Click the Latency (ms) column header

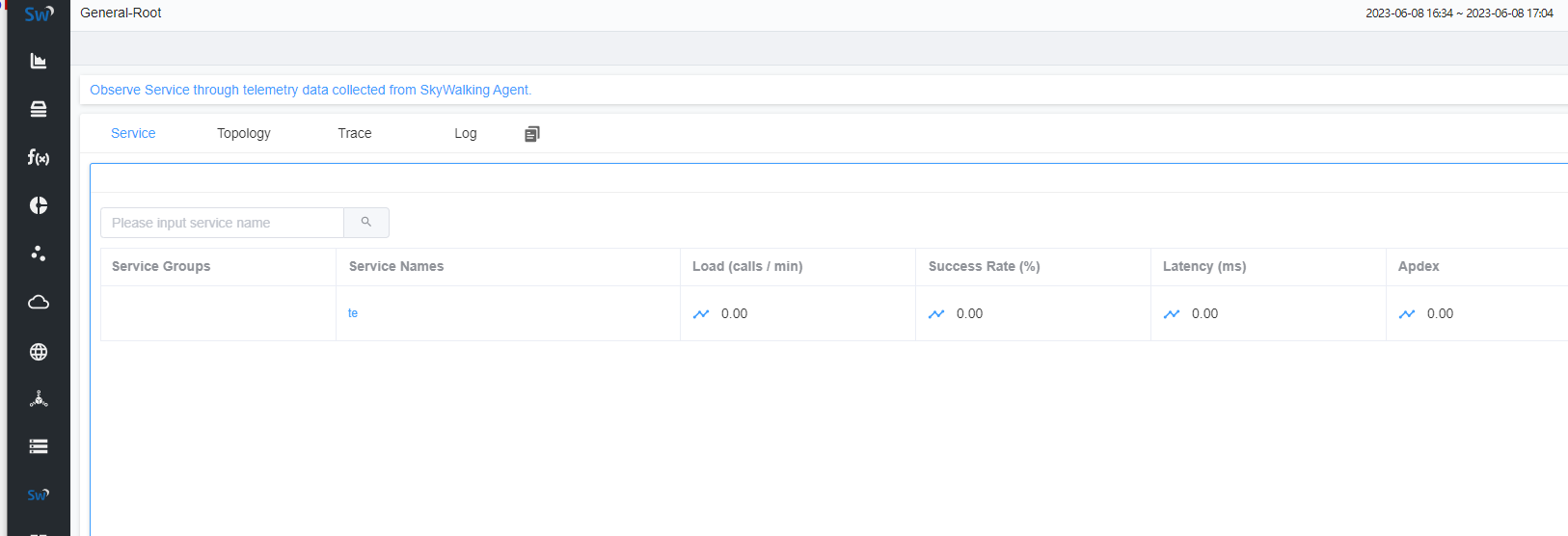pos(1204,266)
